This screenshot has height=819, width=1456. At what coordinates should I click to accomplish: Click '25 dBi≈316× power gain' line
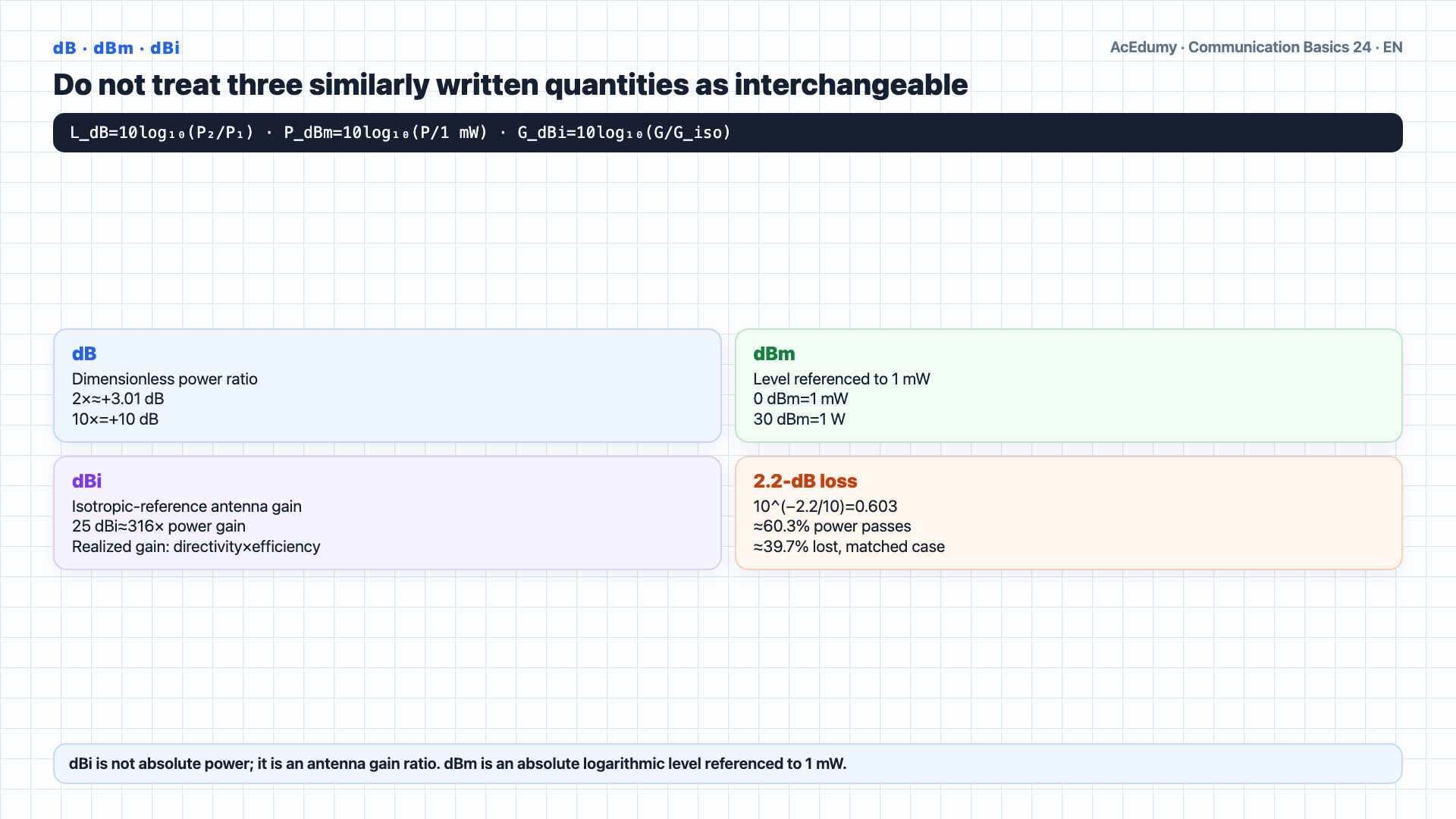pyautogui.click(x=158, y=526)
